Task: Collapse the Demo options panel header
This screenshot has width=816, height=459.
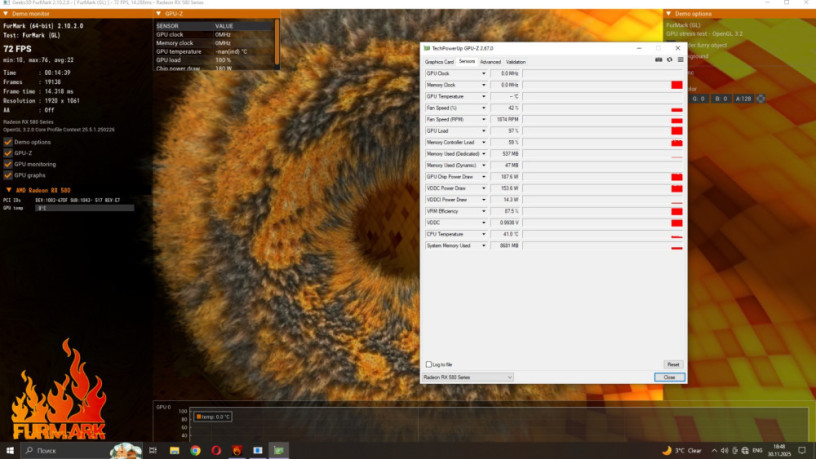Action: pos(669,14)
